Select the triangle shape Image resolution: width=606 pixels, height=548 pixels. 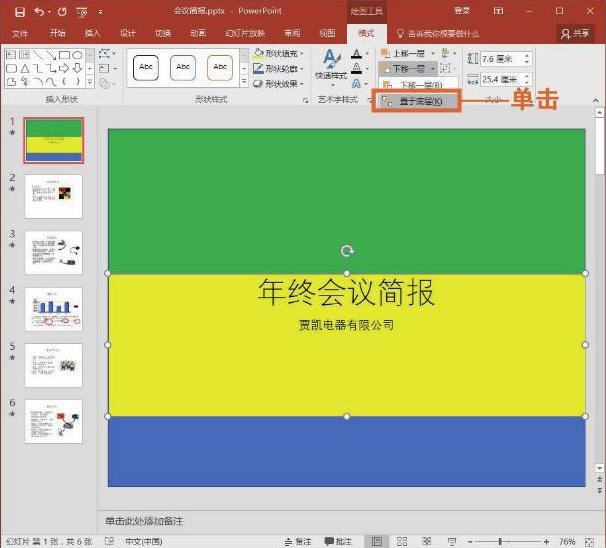(25, 69)
